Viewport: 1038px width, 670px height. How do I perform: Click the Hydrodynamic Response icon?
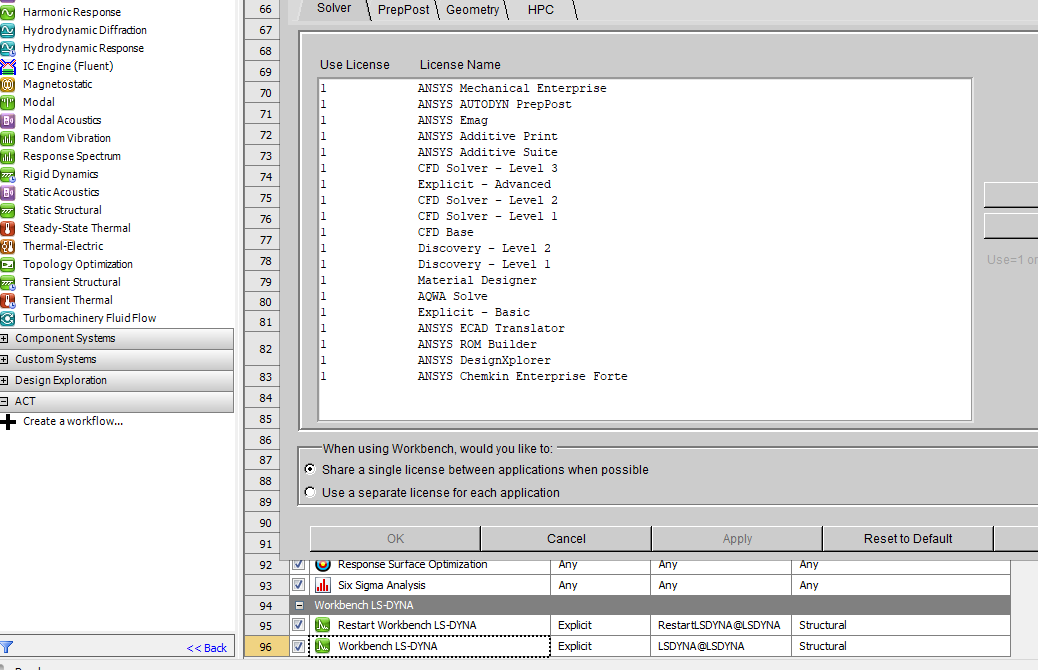[x=7, y=48]
